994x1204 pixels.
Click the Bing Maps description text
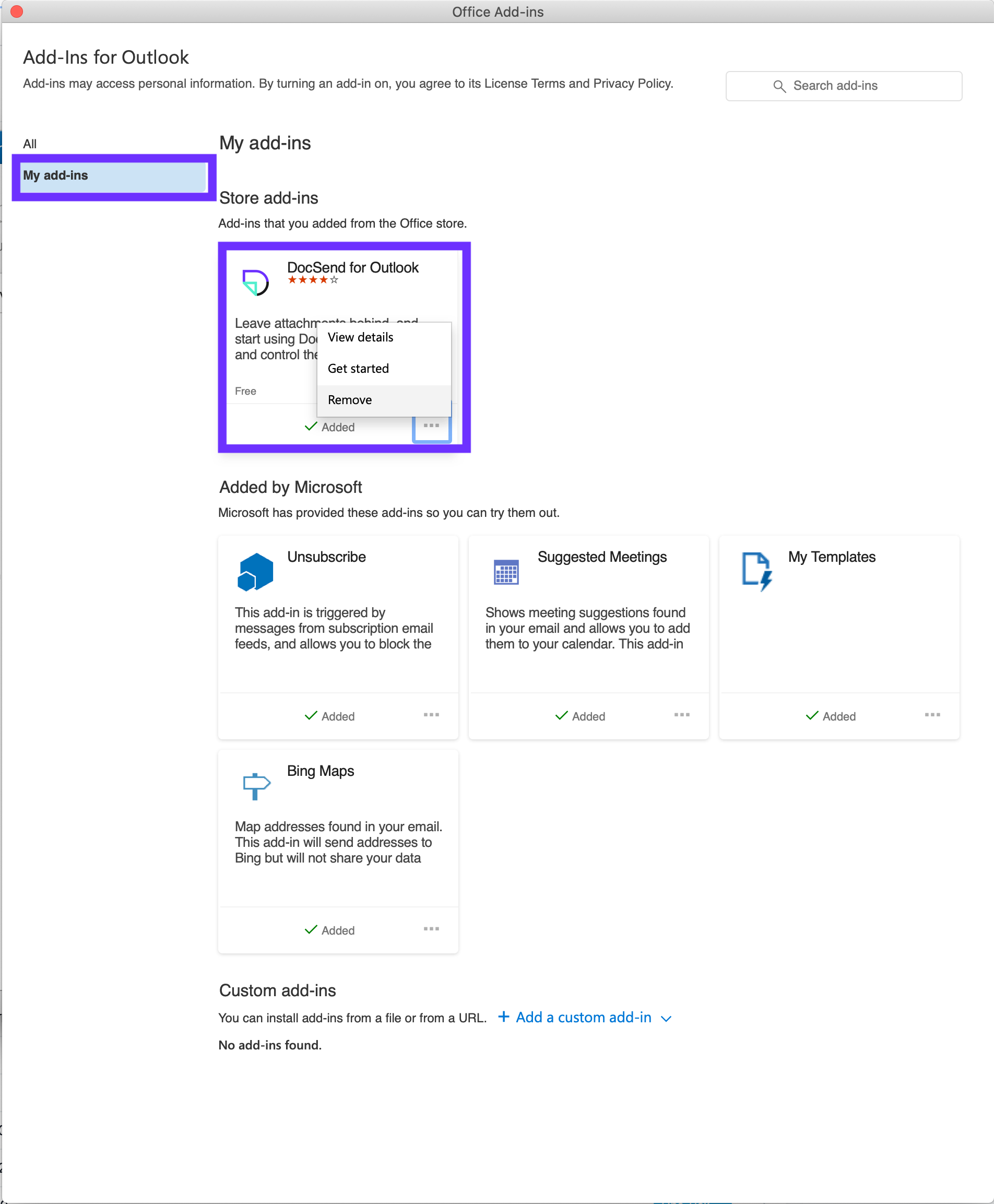pyautogui.click(x=338, y=842)
